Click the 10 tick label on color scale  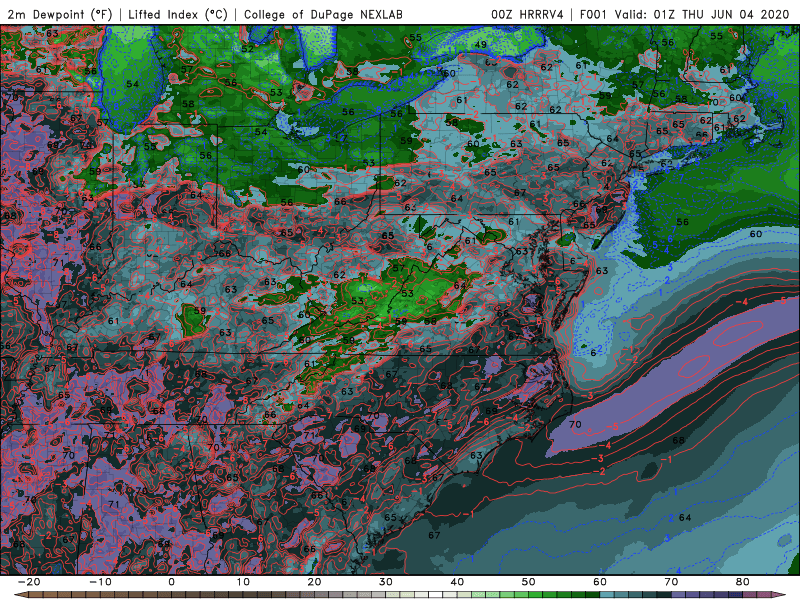[x=243, y=582]
